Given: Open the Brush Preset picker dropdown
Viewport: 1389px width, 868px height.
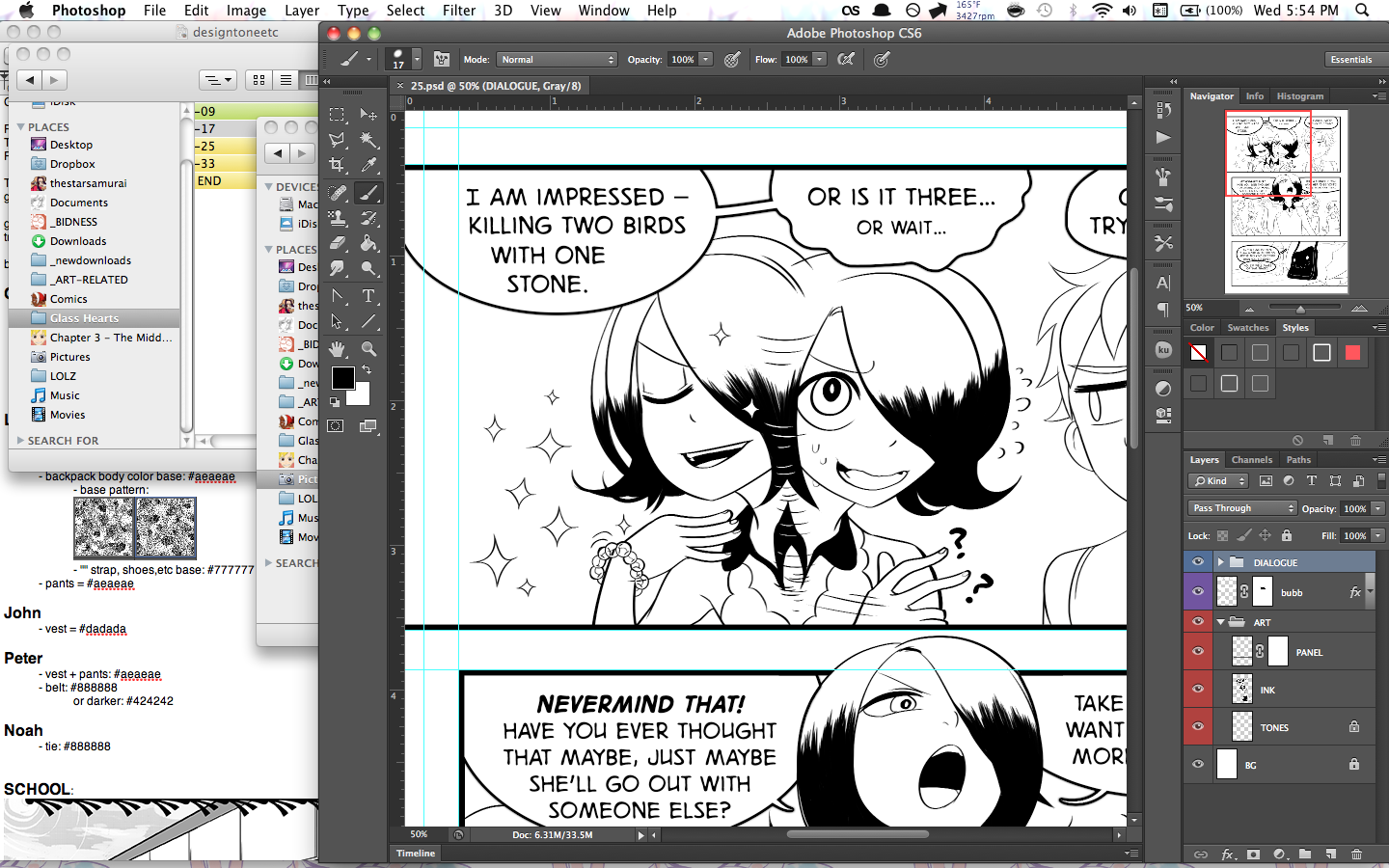Looking at the screenshot, I should click(417, 60).
